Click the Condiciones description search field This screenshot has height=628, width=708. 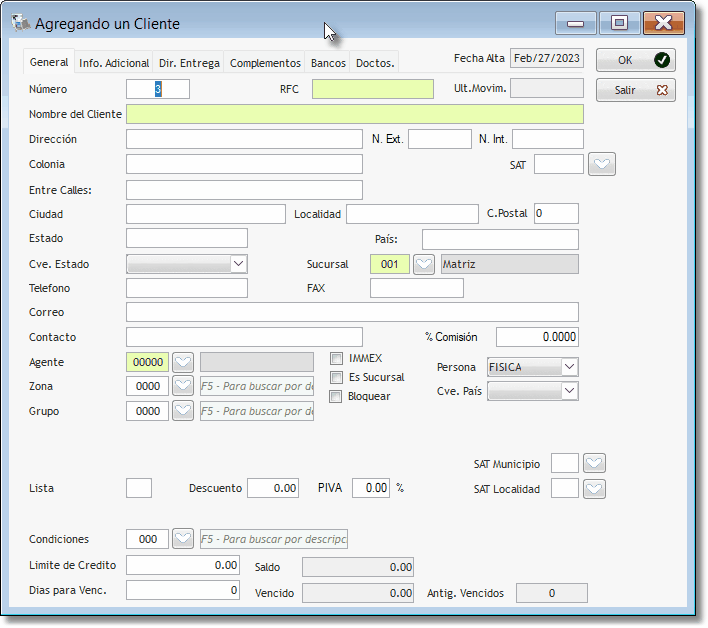(x=274, y=539)
